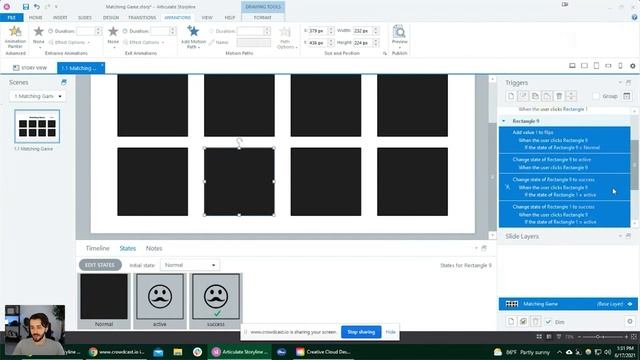Image resolution: width=640 pixels, height=360 pixels.
Task: Switch to Story View layout in the status bar
Action: pyautogui.click(x=539, y=337)
